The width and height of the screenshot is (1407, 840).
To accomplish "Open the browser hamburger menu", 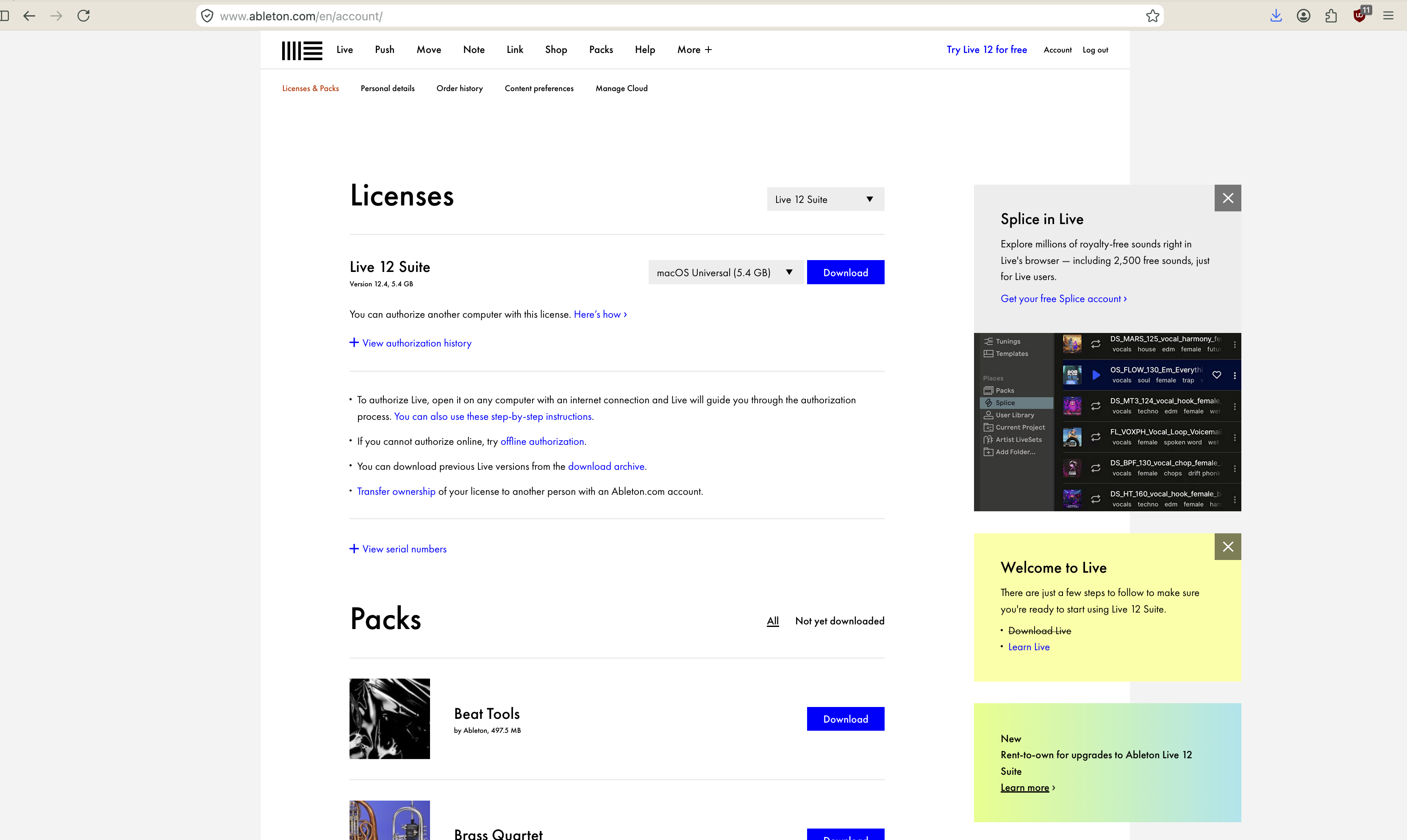I will tap(1388, 16).
